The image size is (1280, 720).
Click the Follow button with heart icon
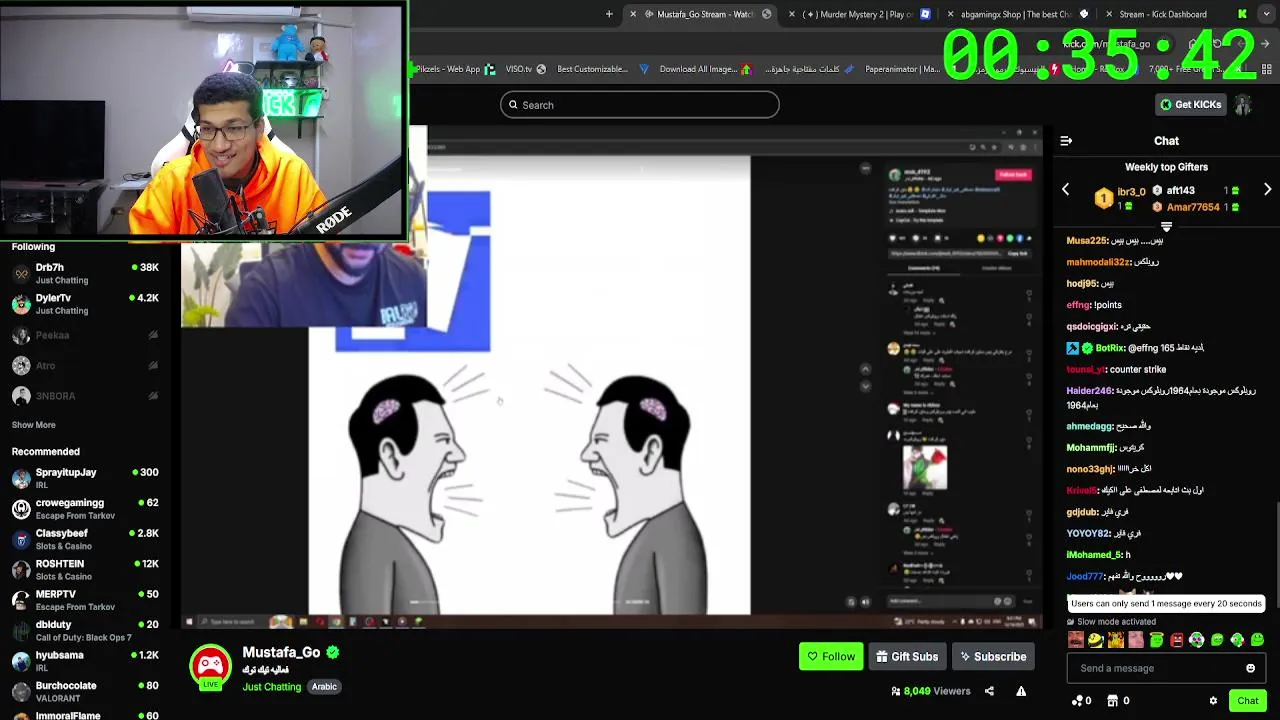click(x=831, y=657)
